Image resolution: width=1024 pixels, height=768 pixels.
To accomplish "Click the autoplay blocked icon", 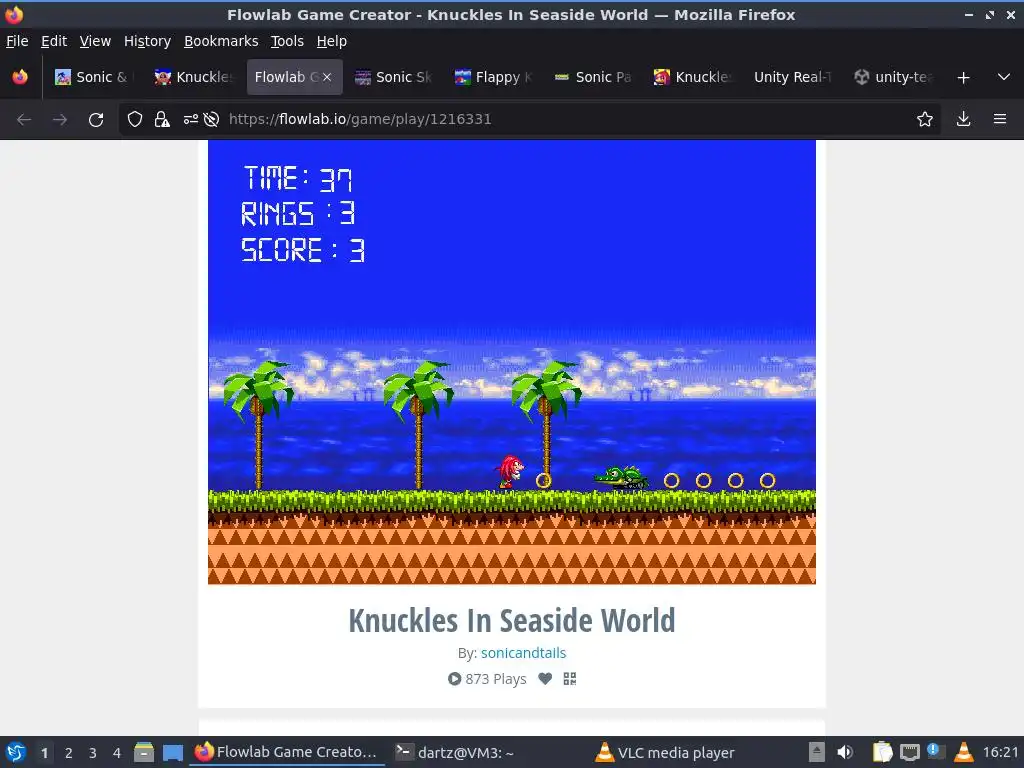I will point(211,120).
